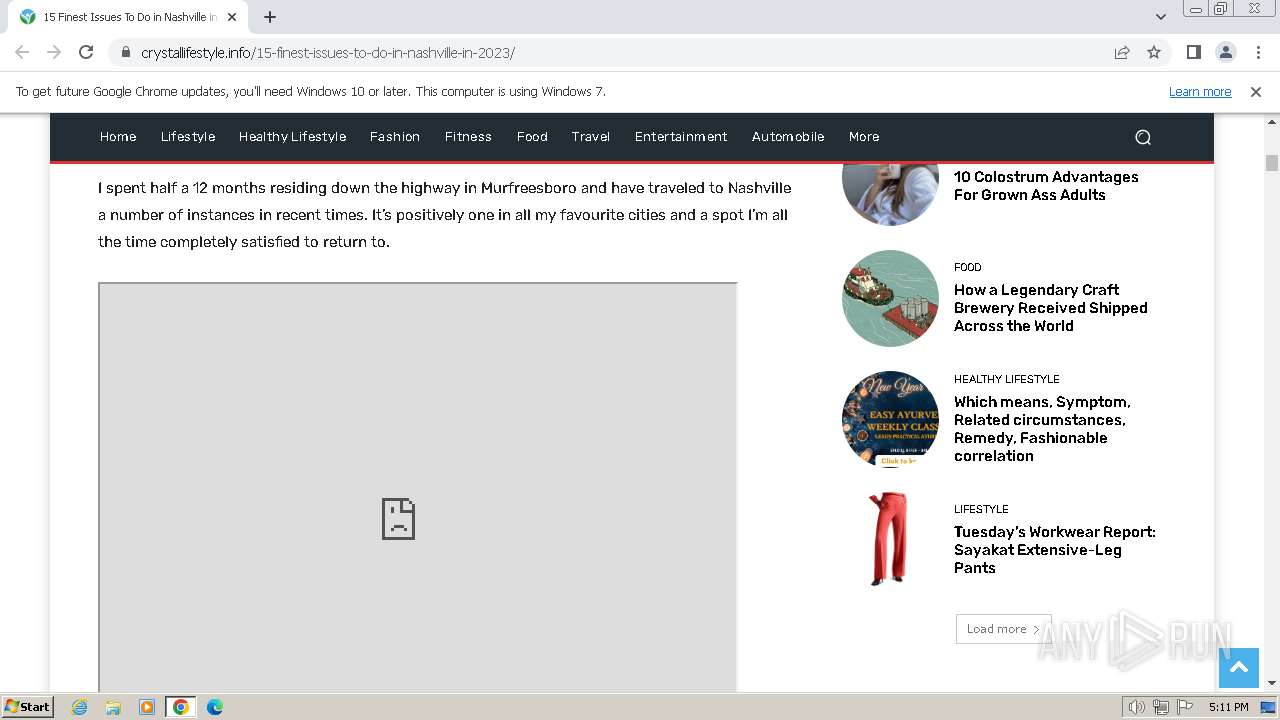Click the broken image placeholder icon
The width and height of the screenshot is (1280, 720).
point(398,519)
